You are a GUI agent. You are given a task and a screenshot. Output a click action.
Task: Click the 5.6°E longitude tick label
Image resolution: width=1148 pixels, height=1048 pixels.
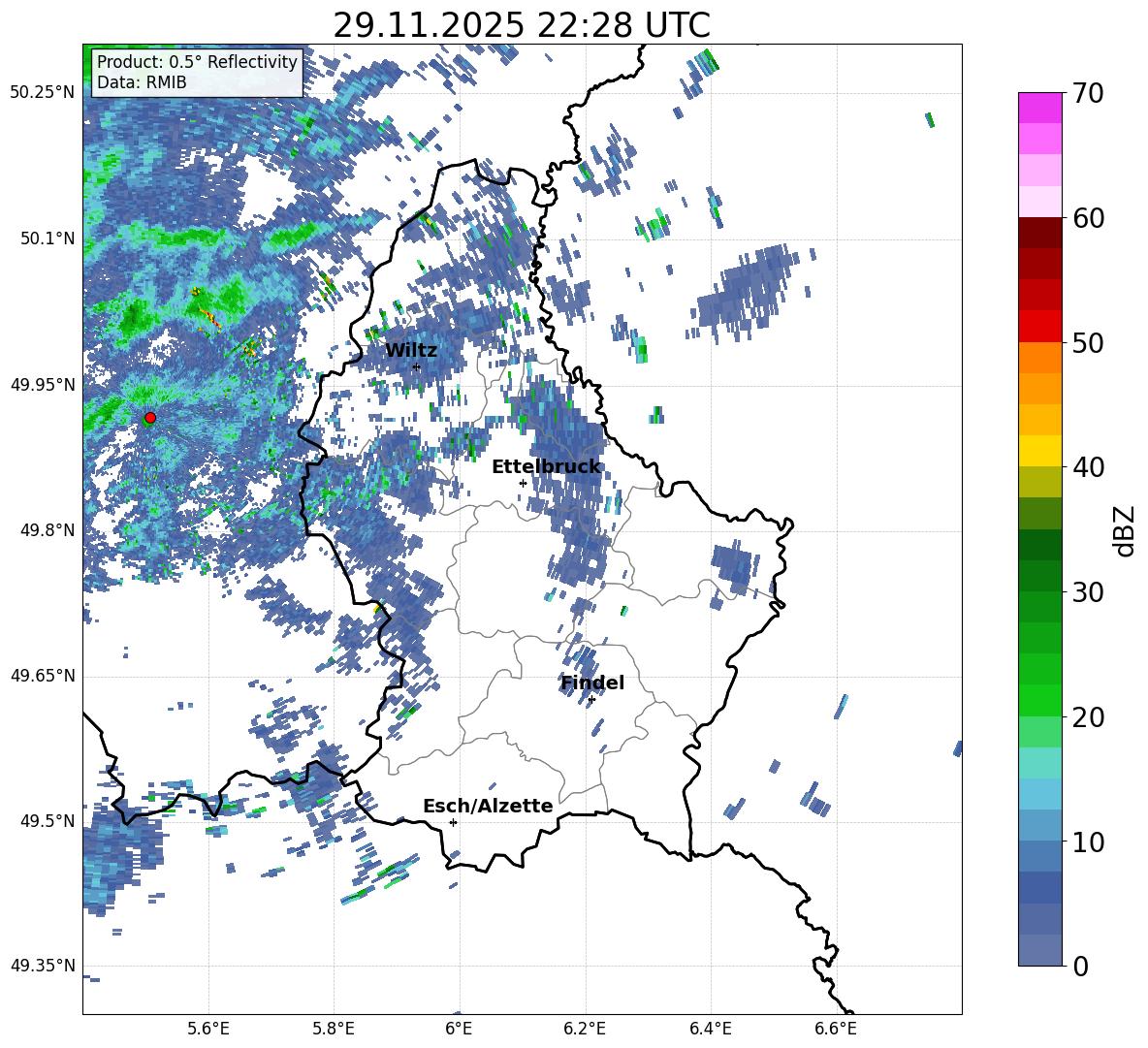pos(208,1029)
